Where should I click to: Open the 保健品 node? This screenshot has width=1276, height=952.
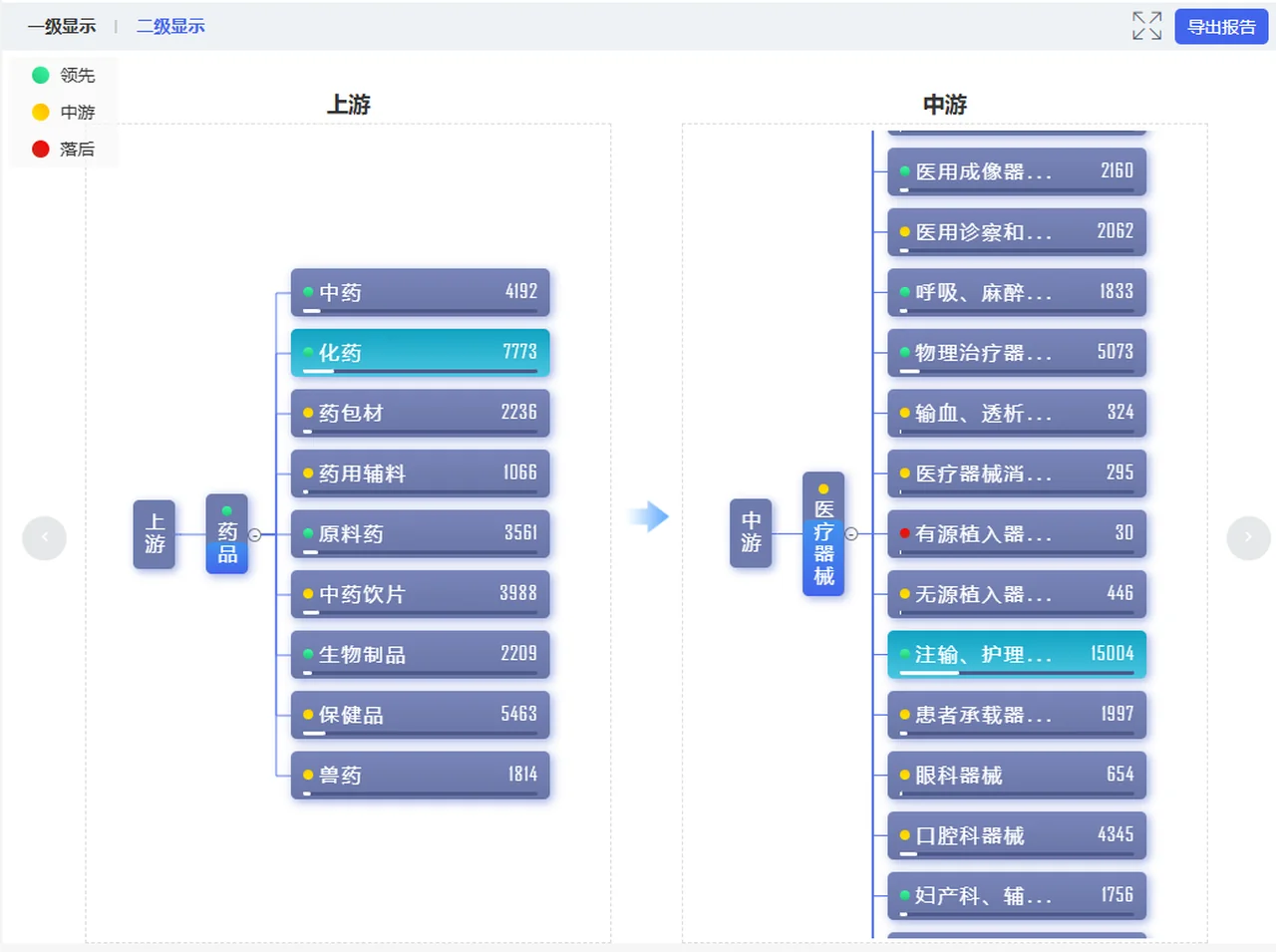tap(420, 715)
